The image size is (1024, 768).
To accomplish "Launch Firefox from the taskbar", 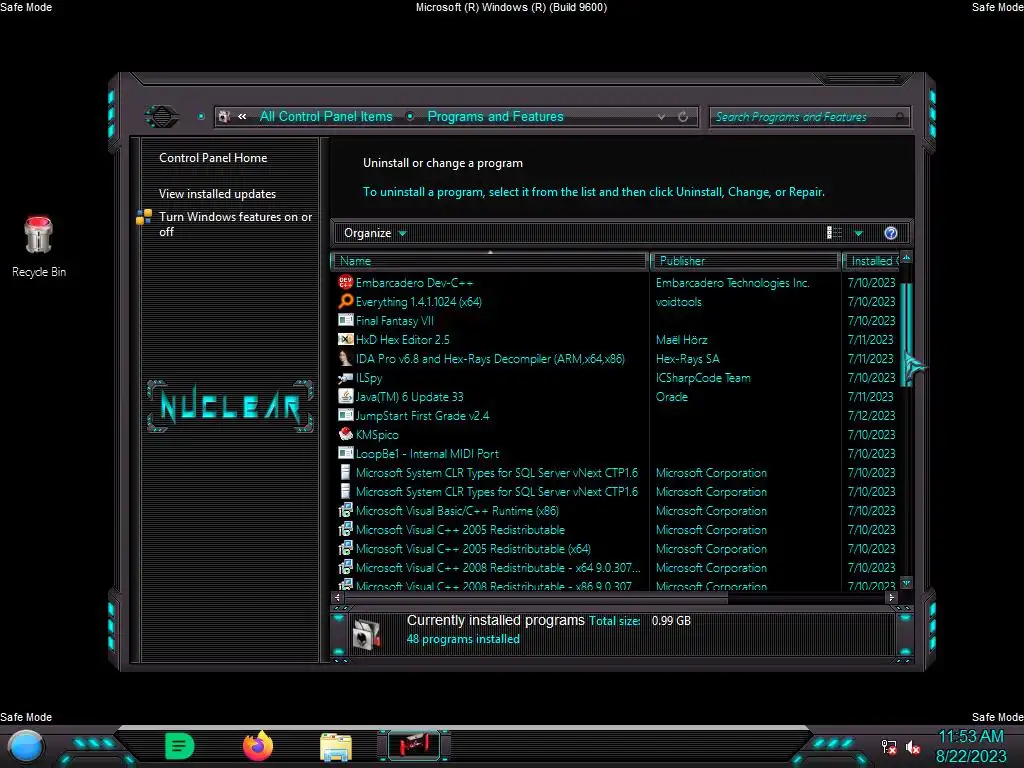I will click(x=258, y=746).
